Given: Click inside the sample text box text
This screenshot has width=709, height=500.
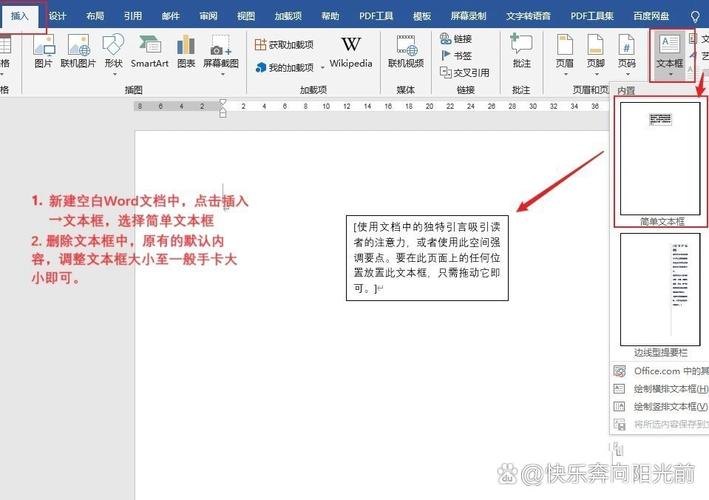Looking at the screenshot, I should 427,257.
